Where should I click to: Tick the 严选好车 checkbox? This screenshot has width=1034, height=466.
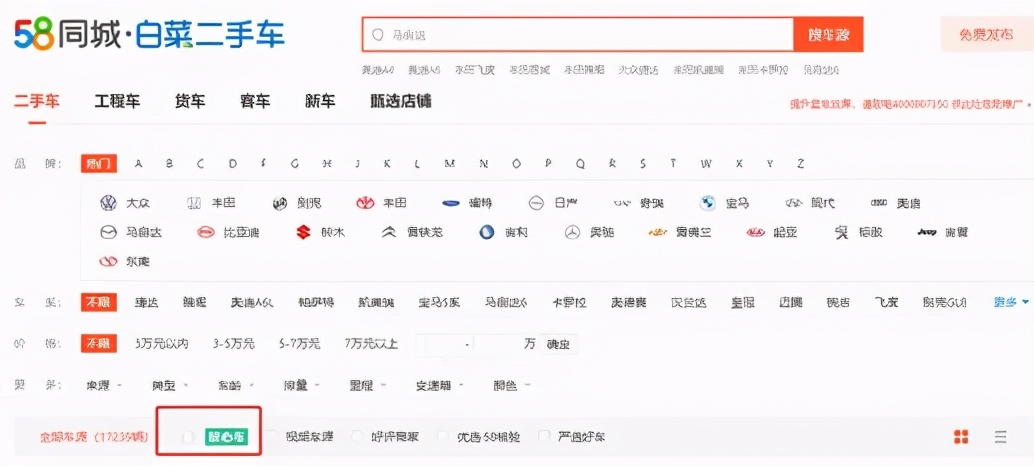544,436
